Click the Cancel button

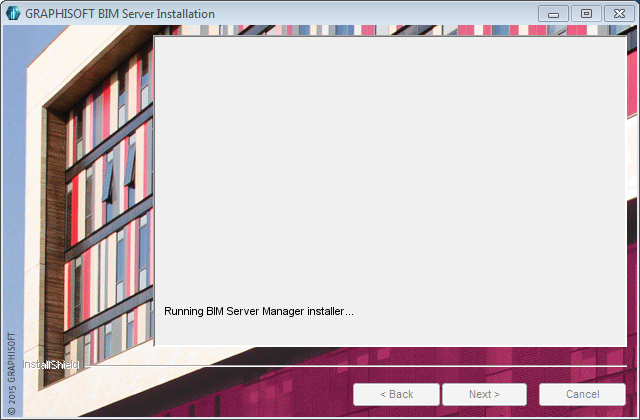click(x=582, y=394)
